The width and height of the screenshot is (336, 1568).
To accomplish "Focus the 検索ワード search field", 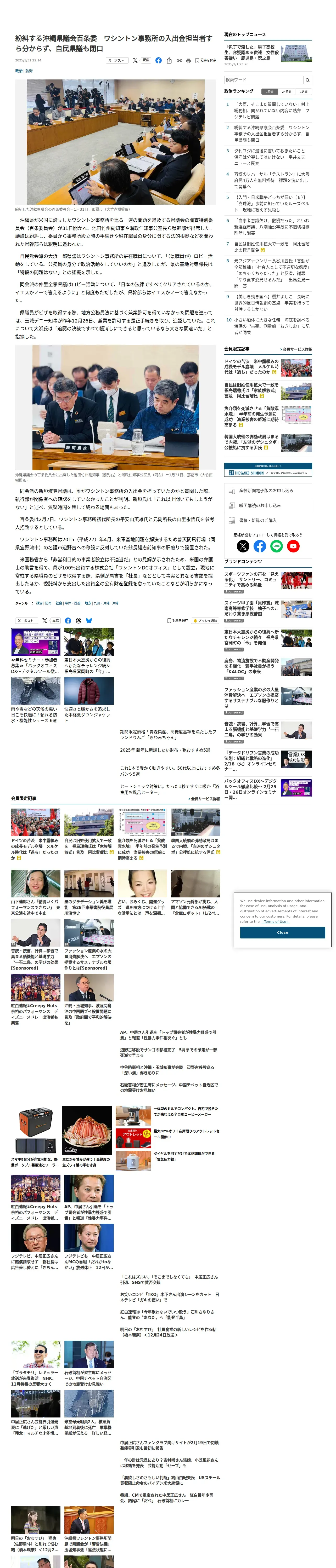I will 264,80.
